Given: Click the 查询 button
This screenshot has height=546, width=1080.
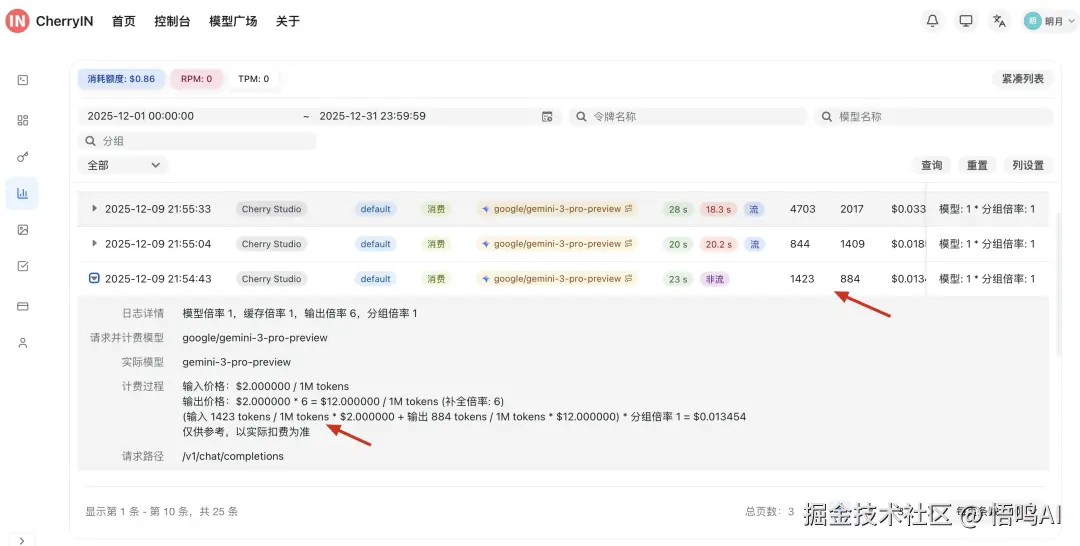Looking at the screenshot, I should click(x=932, y=165).
